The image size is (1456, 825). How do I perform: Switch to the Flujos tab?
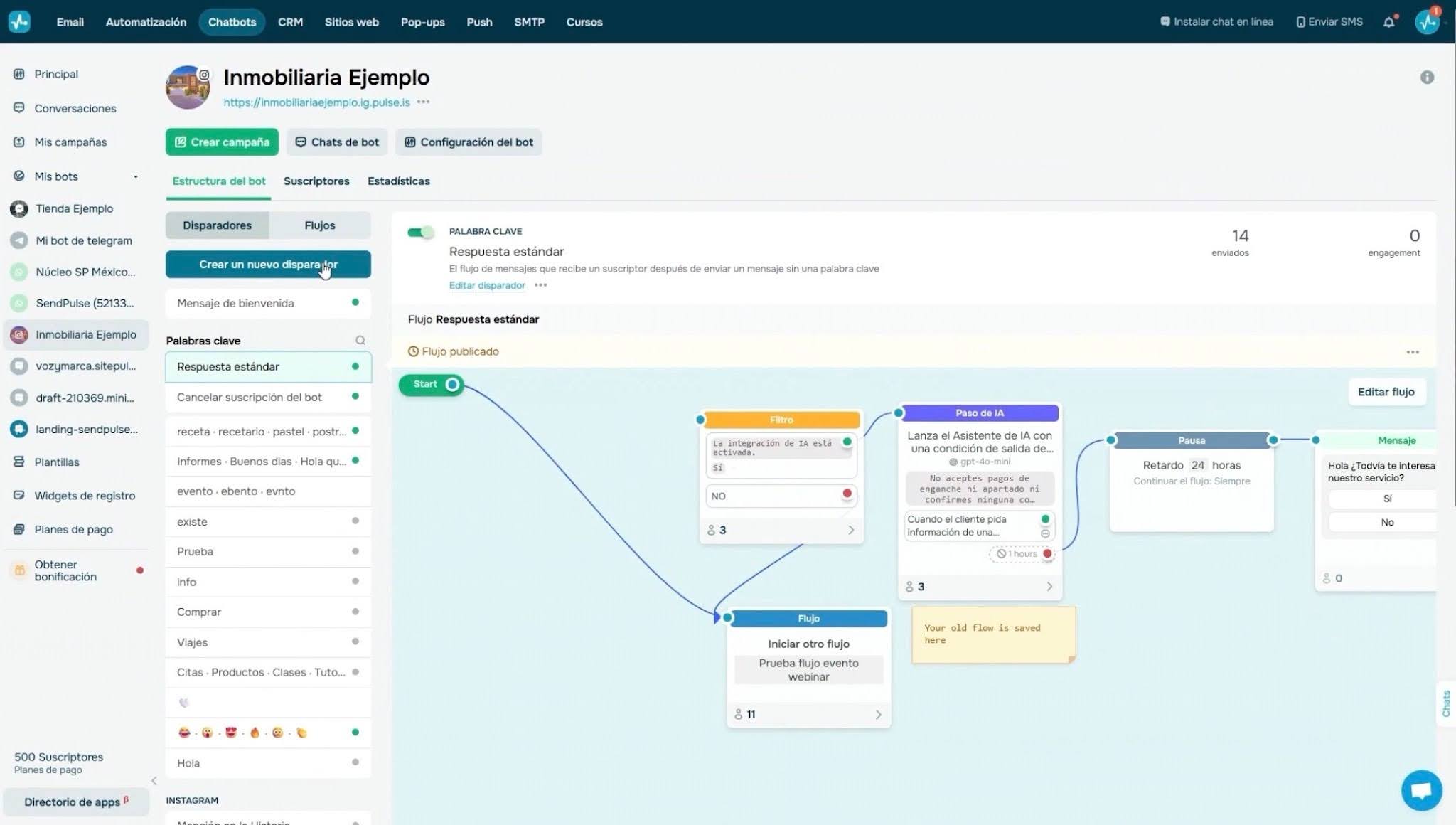click(x=320, y=225)
